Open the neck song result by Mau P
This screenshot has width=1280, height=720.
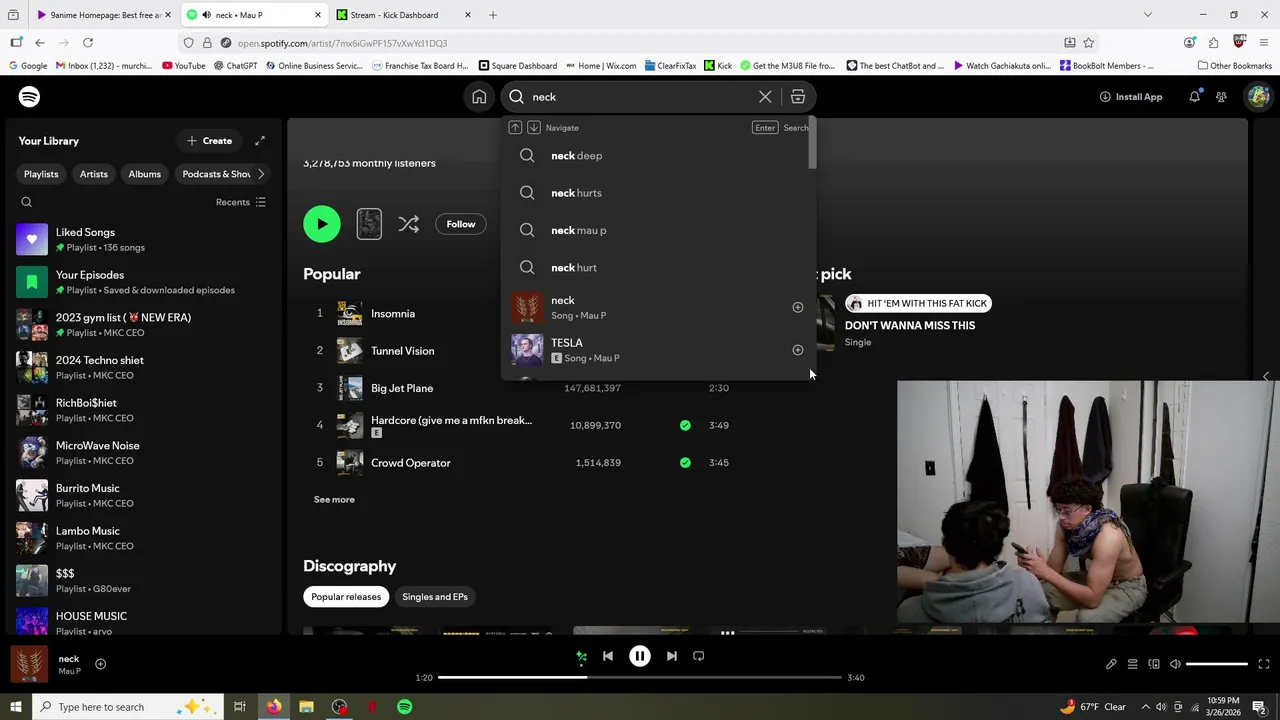pos(658,307)
